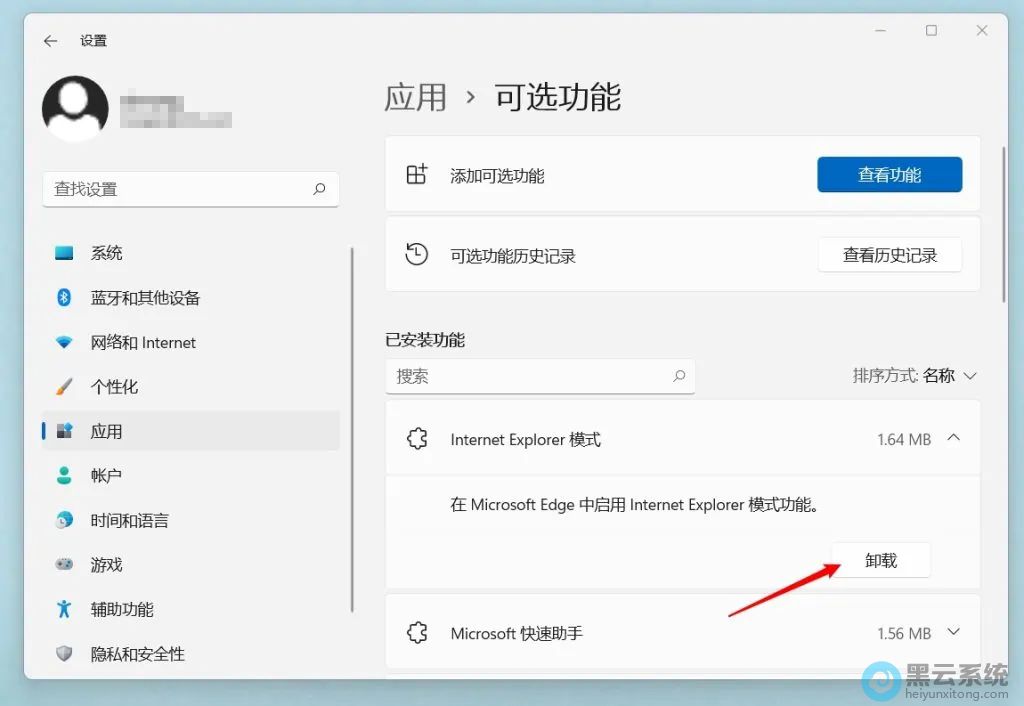
Task: Click the Gaming (游戏) controller icon
Action: [65, 565]
